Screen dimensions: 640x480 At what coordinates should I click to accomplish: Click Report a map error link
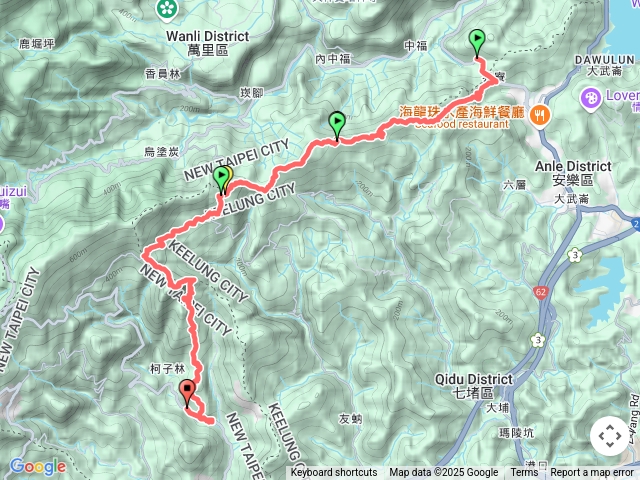pos(591,473)
